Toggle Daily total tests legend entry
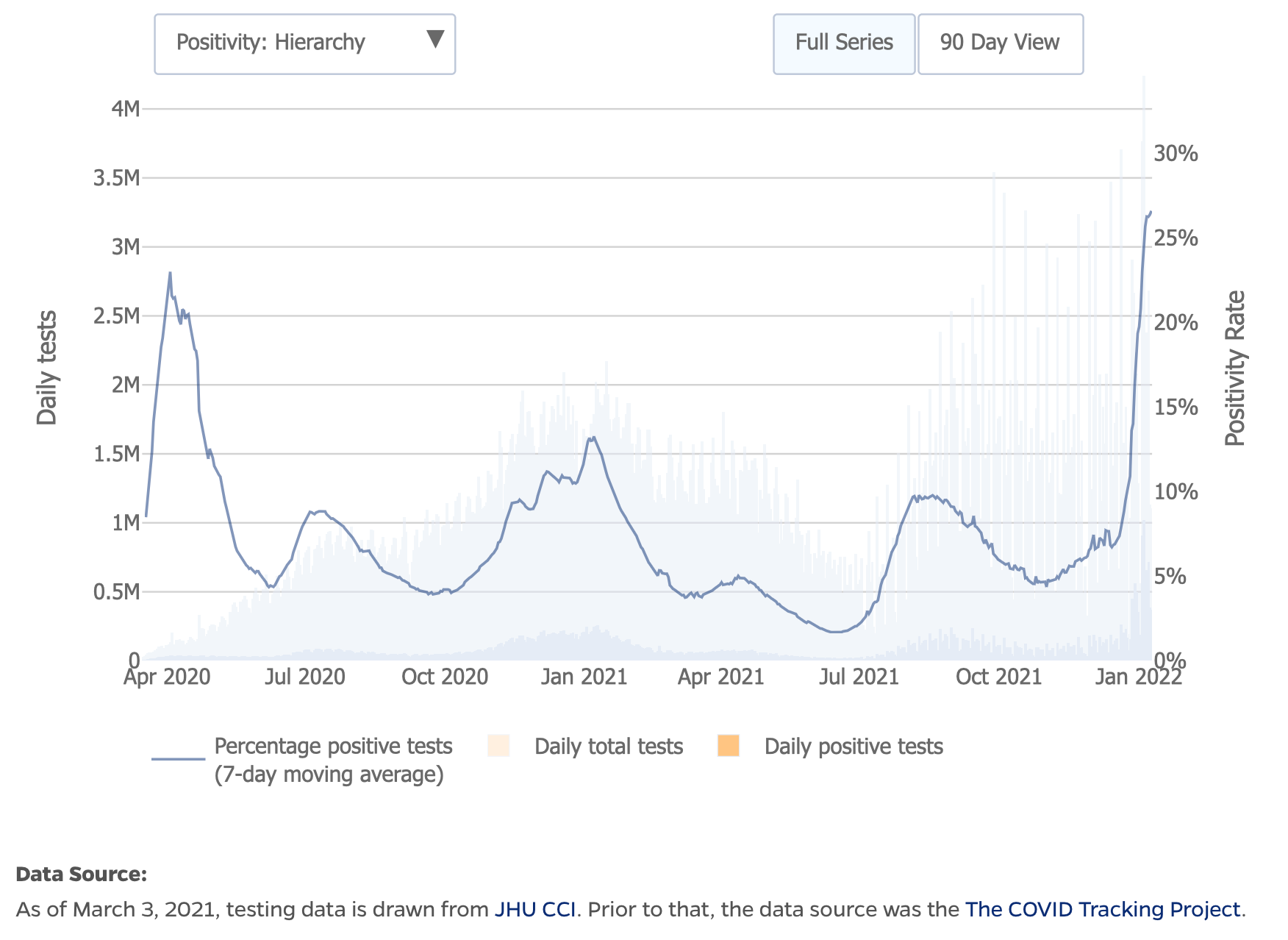The height and width of the screenshot is (940, 1288). (609, 747)
